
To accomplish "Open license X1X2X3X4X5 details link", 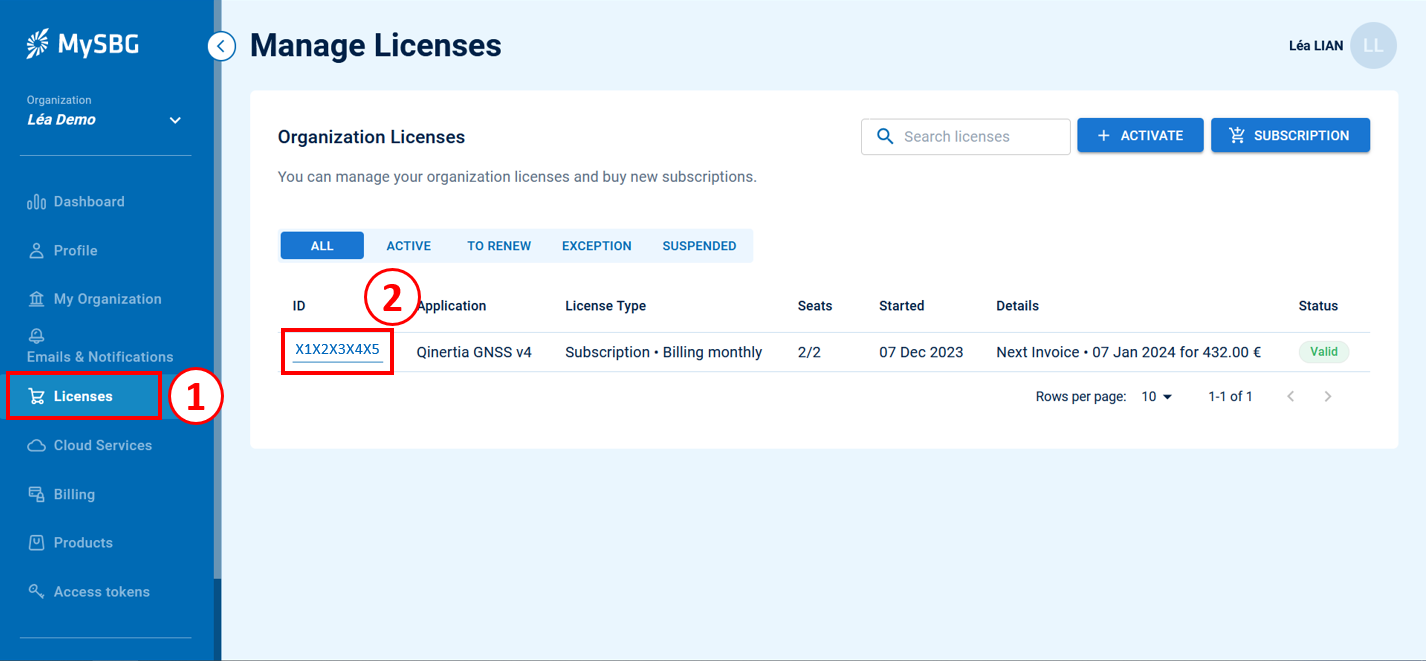I will [337, 350].
